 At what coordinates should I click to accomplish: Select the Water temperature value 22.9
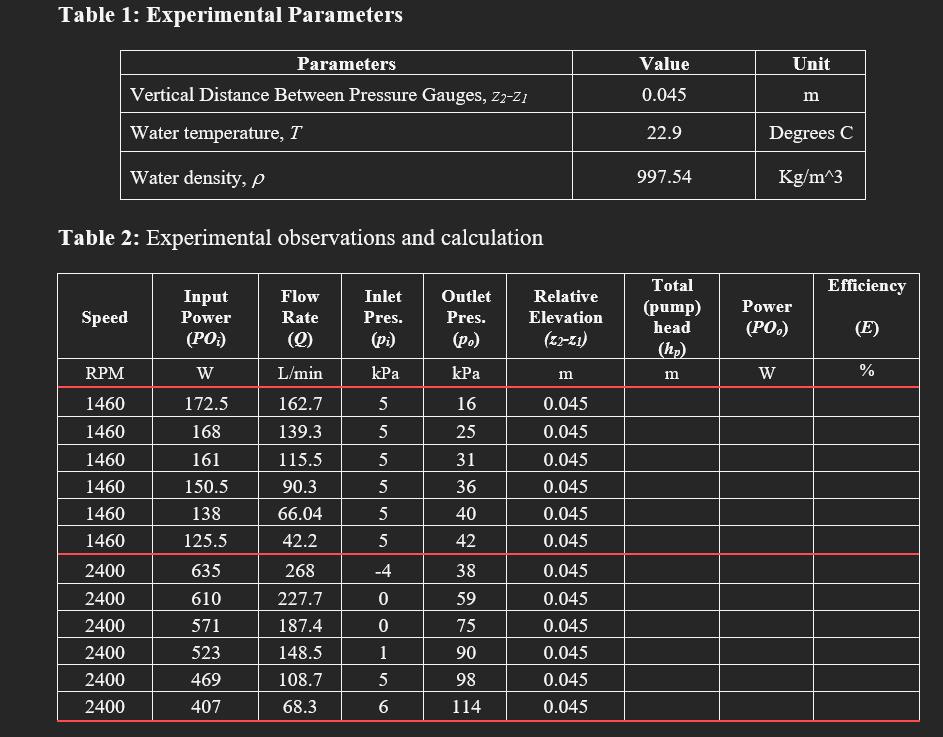pyautogui.click(x=664, y=132)
